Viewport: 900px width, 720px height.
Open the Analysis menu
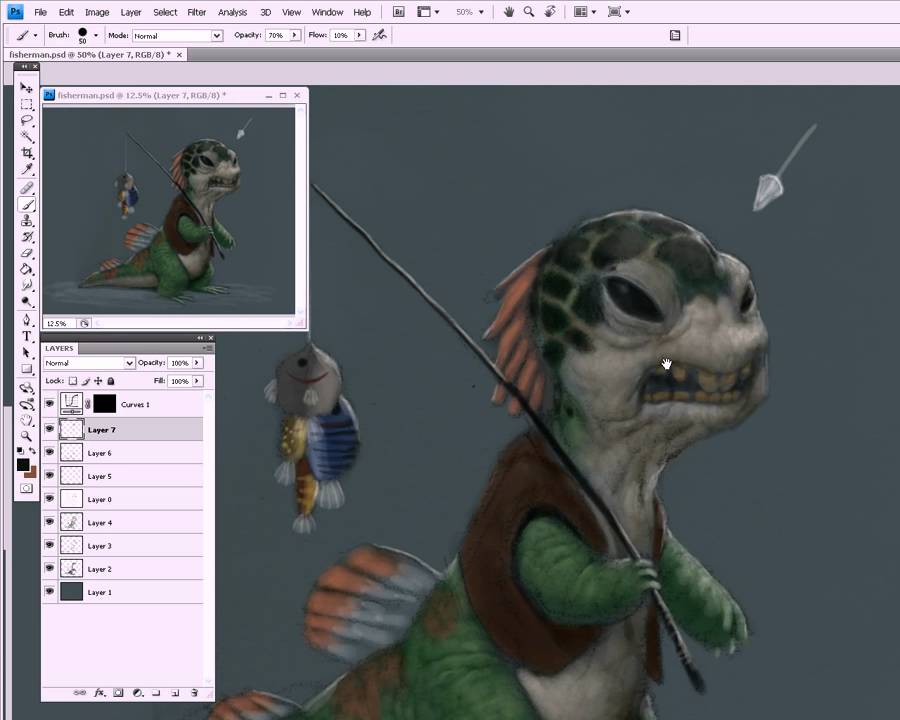(232, 12)
